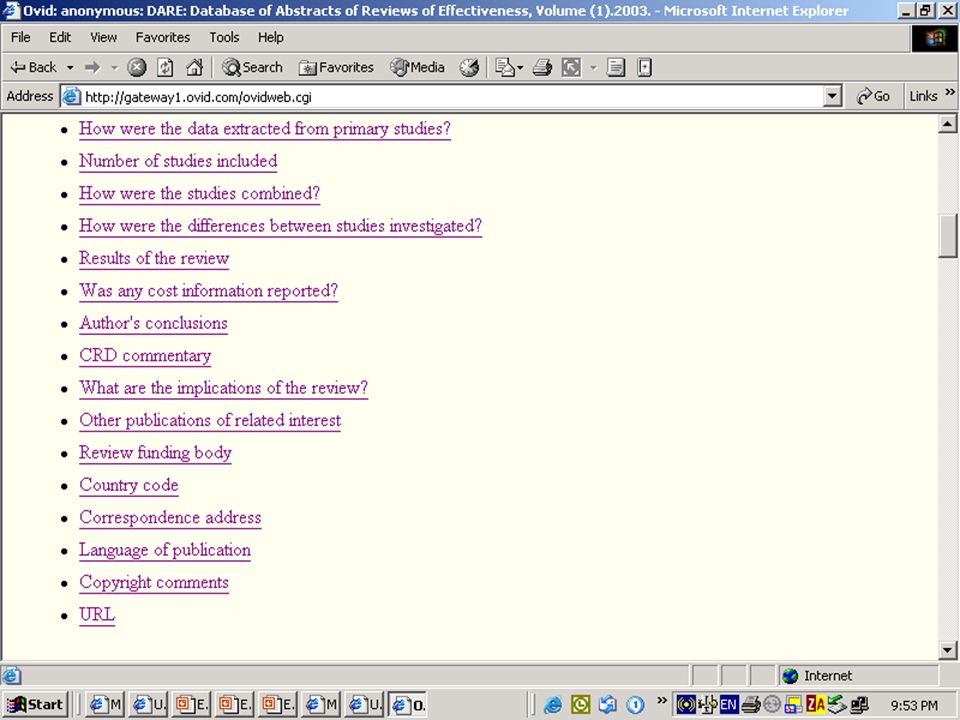Follow the 'How were the data extracted from primary studies?' link
This screenshot has height=720, width=960.
pyautogui.click(x=265, y=129)
